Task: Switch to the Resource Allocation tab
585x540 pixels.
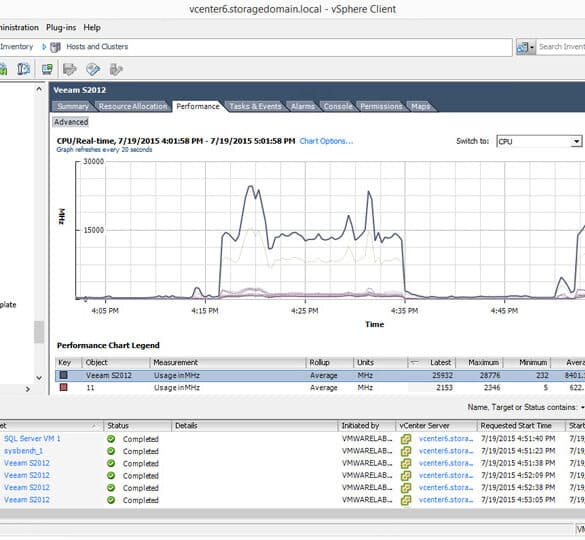Action: [133, 106]
